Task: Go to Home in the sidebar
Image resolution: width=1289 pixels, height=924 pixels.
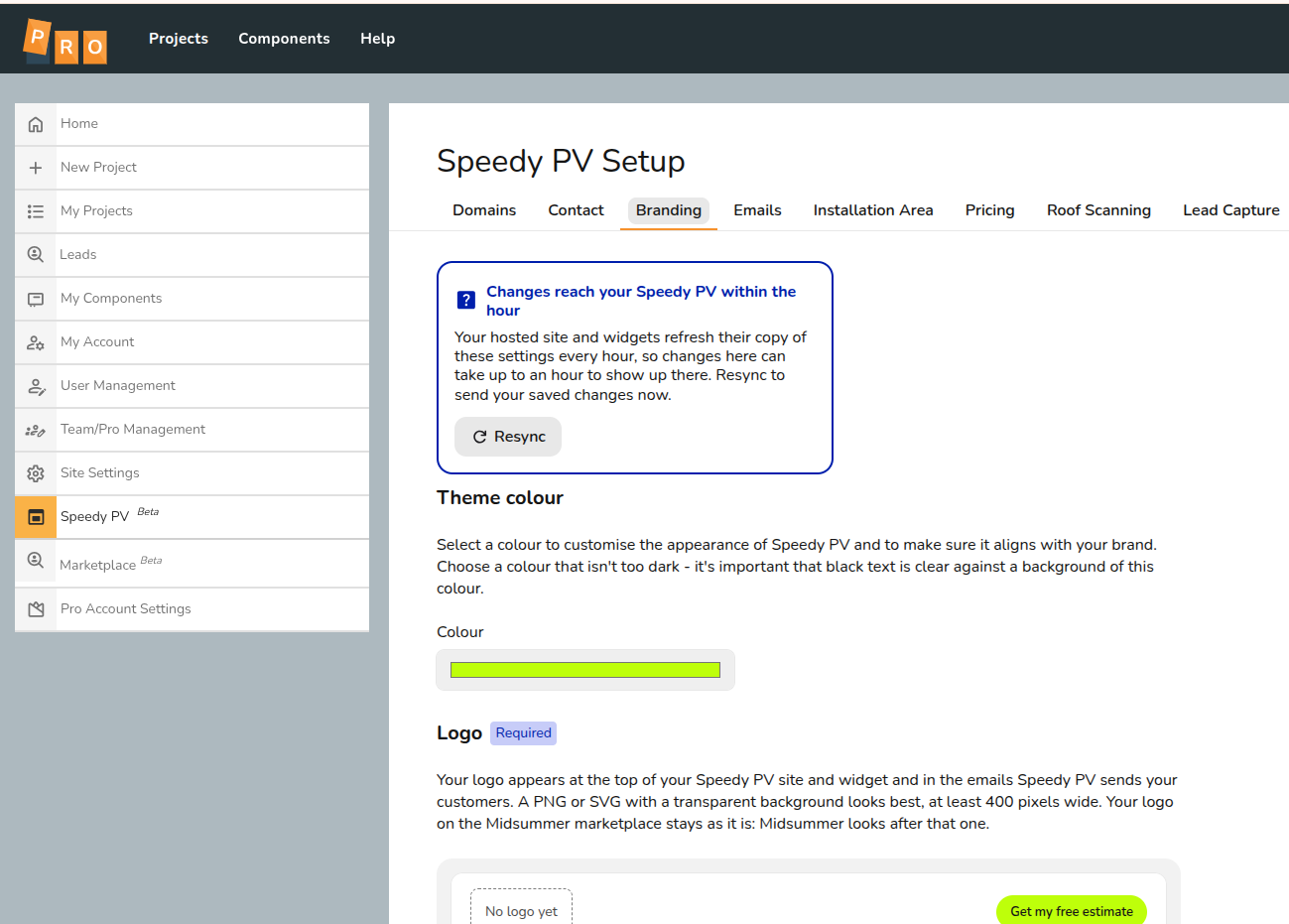Action: click(x=193, y=124)
